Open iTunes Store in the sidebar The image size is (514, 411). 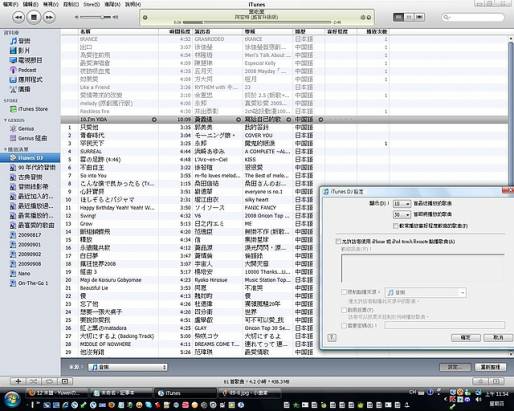click(29, 109)
